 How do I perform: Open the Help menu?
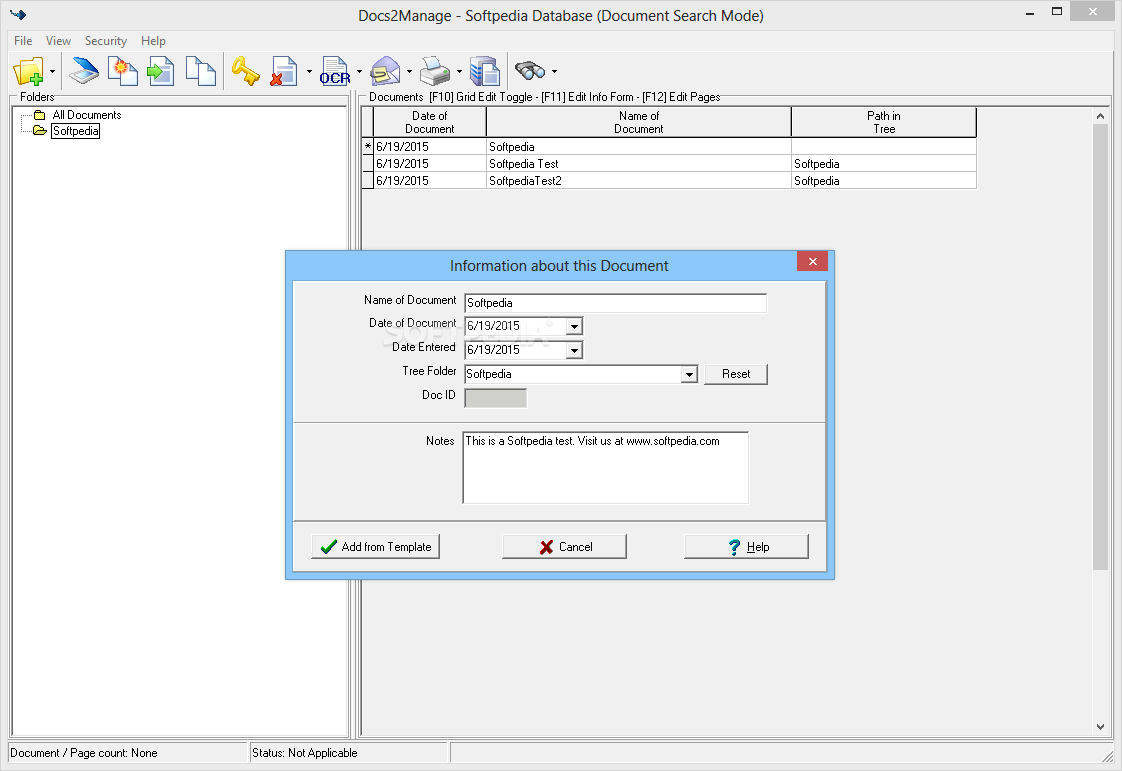[x=153, y=41]
